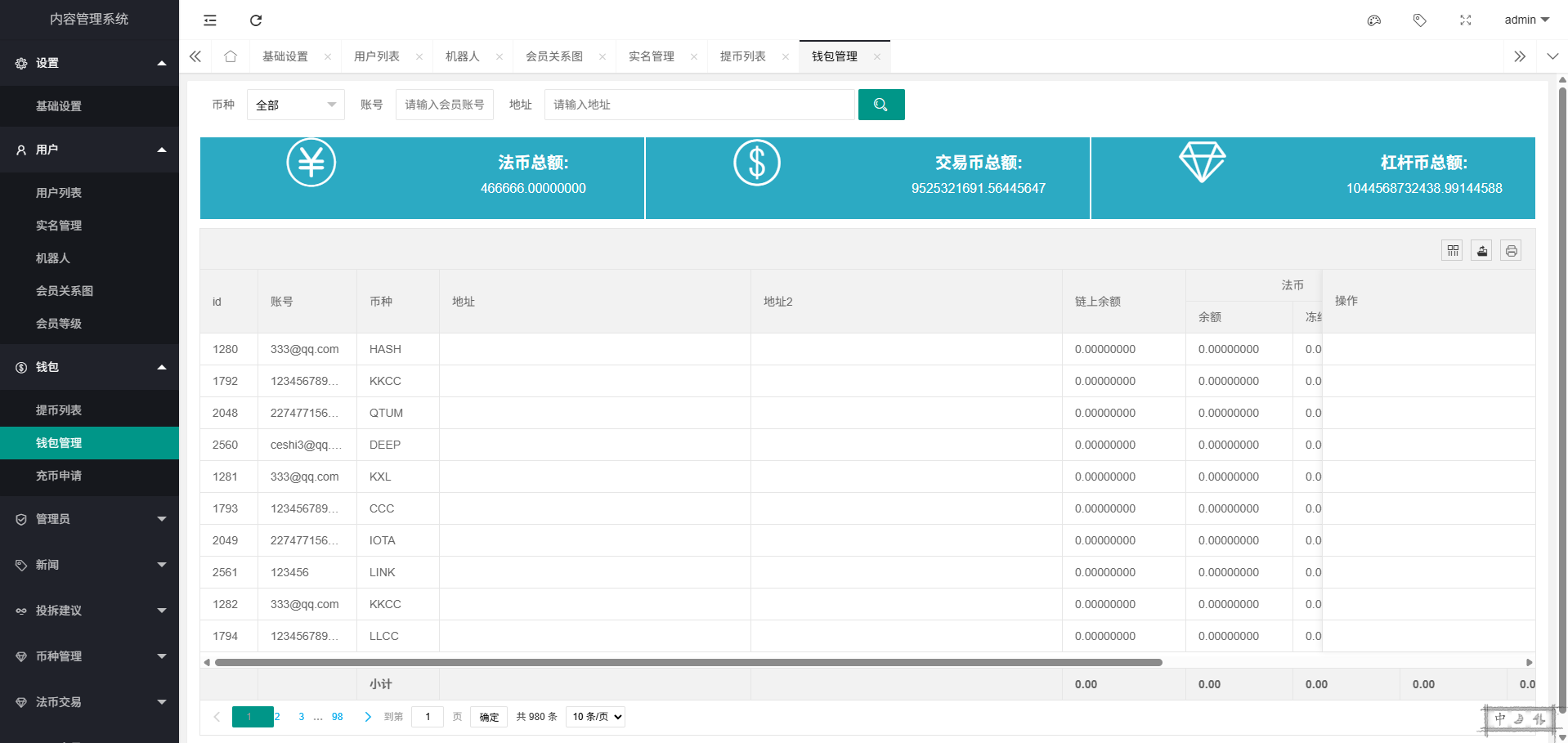Open column filter grid icon

pos(1452,251)
